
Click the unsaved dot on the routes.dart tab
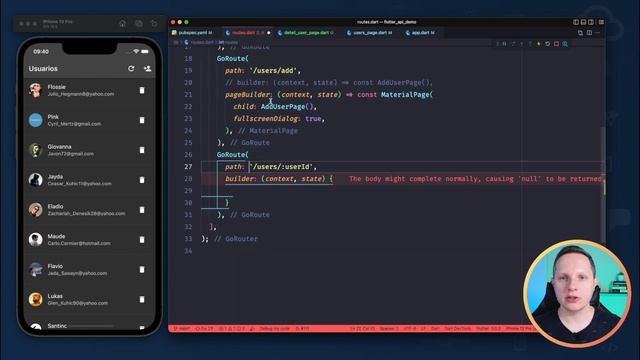click(269, 33)
